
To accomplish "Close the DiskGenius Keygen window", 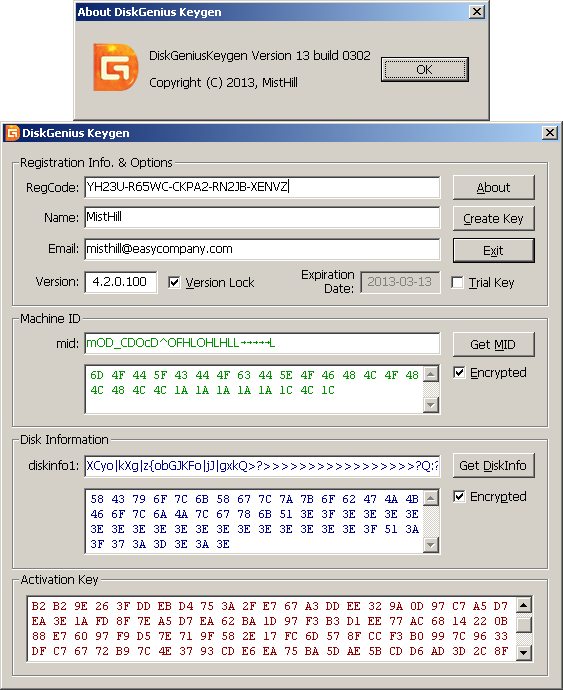I will (x=550, y=133).
